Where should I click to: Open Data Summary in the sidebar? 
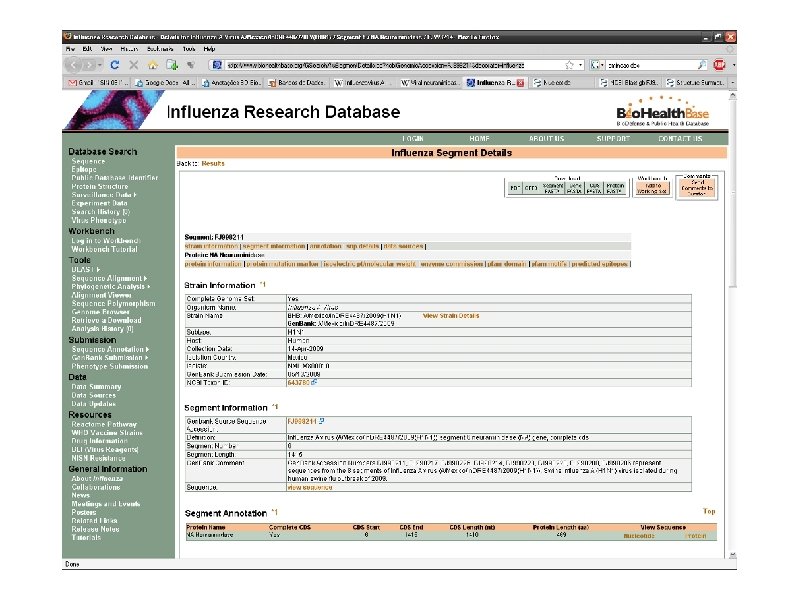(96, 387)
